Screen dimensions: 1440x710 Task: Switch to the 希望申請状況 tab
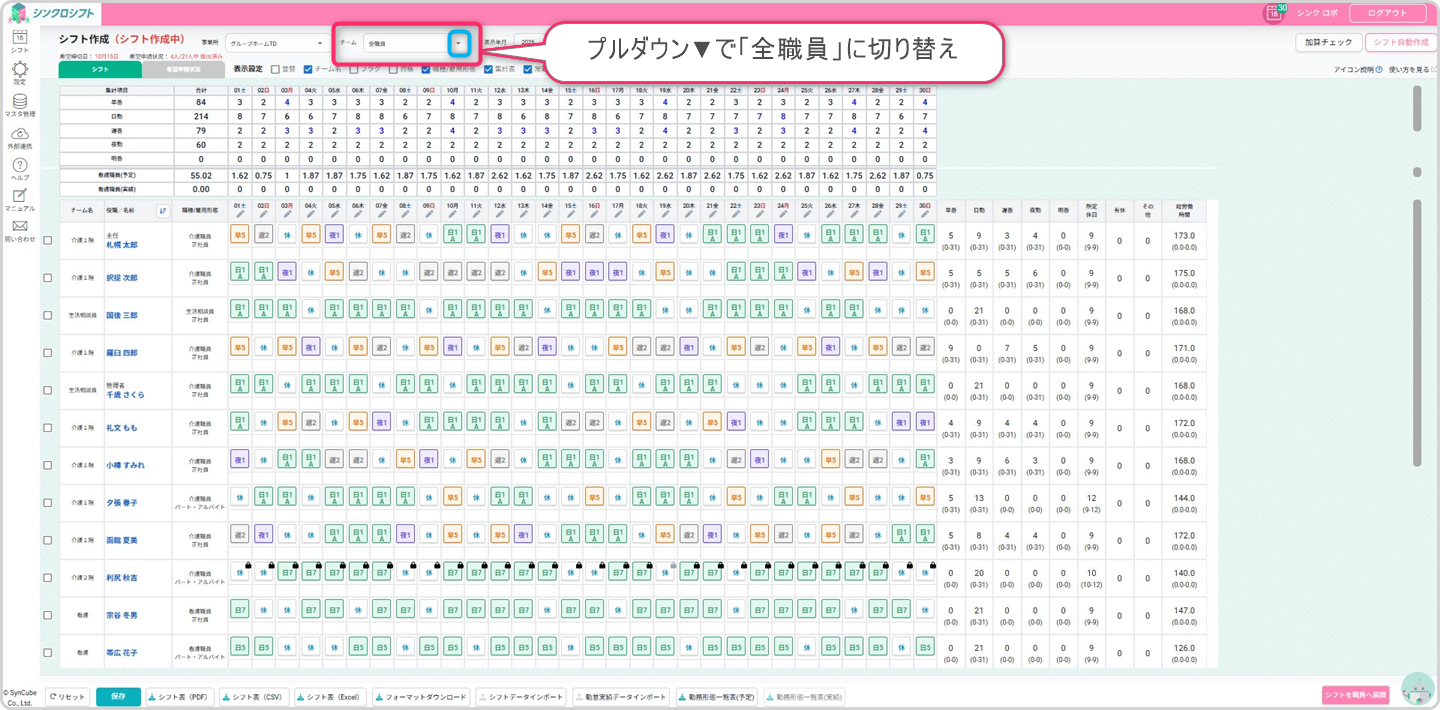pos(183,70)
